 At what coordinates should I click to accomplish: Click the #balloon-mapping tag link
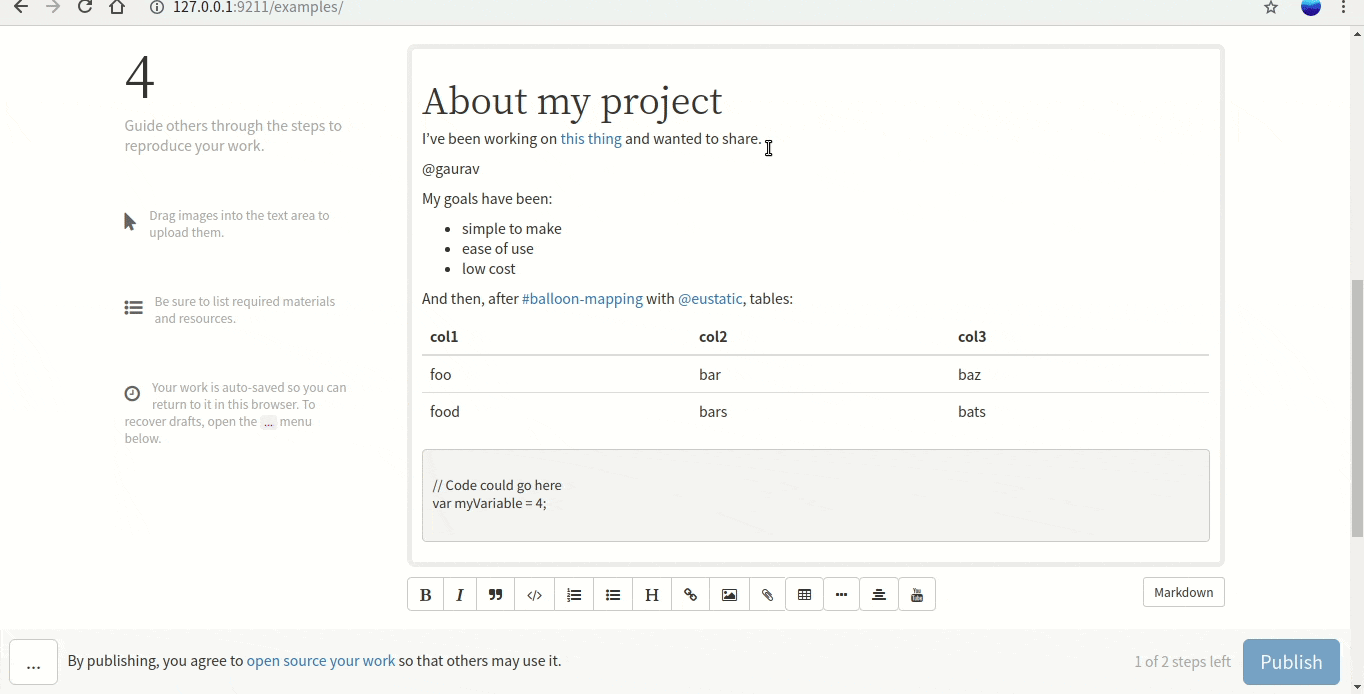[x=582, y=299]
